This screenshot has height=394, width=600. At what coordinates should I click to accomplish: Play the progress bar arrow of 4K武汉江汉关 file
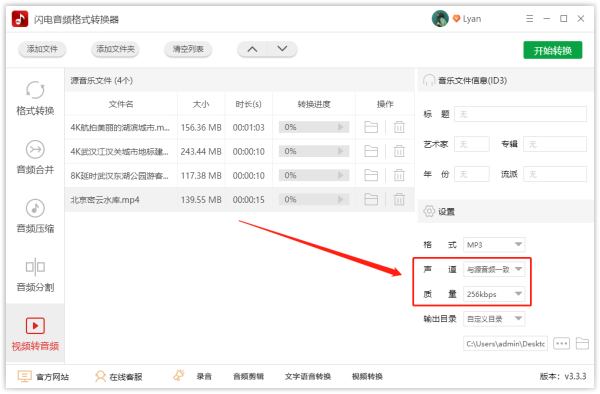(341, 151)
